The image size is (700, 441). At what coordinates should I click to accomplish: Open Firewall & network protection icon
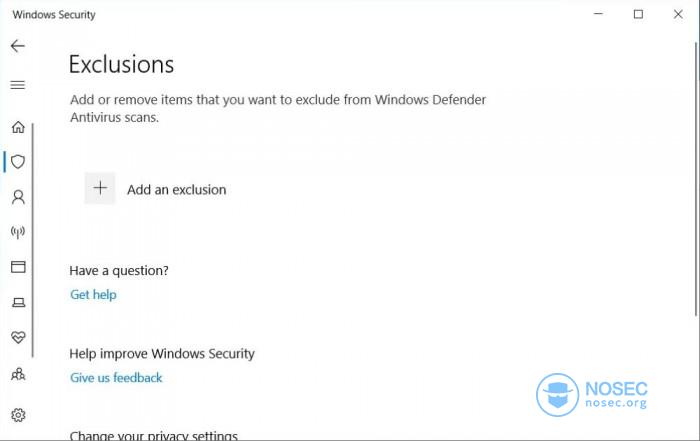18,232
